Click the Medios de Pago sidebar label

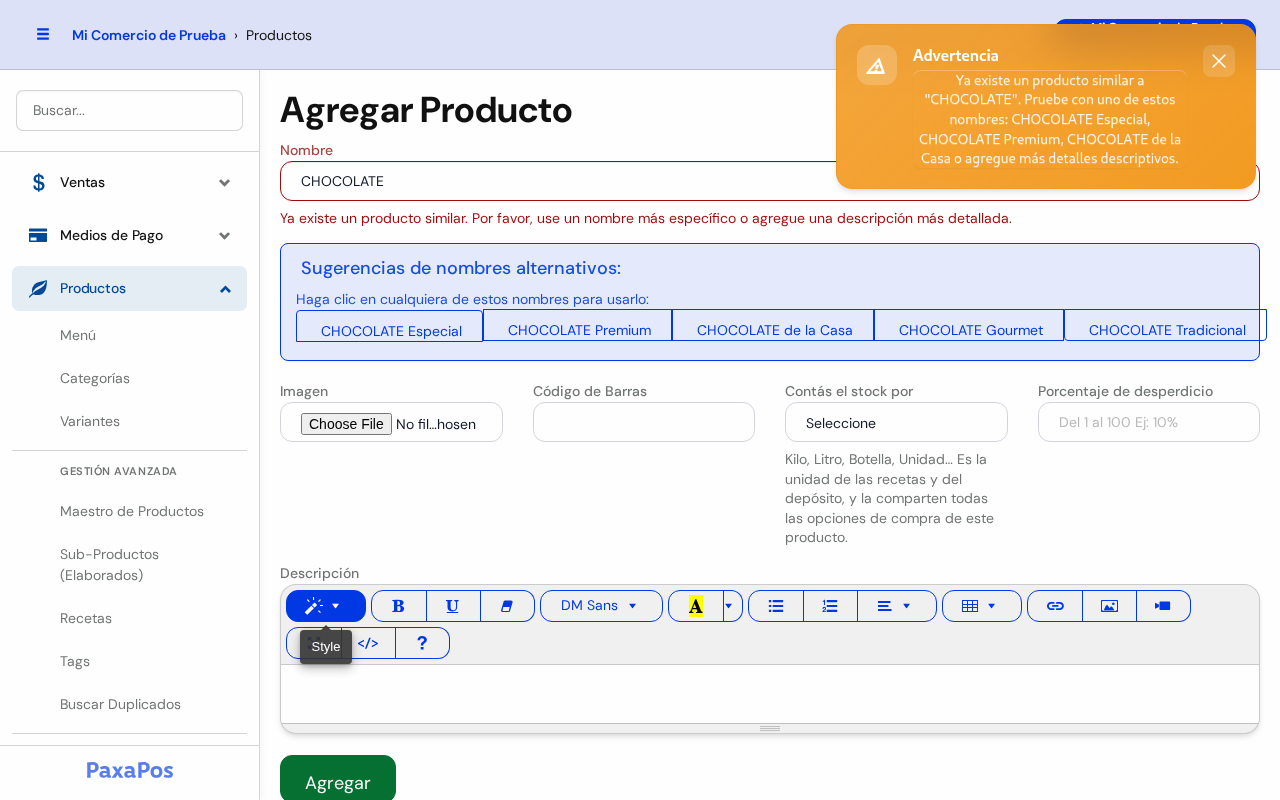[x=111, y=235]
